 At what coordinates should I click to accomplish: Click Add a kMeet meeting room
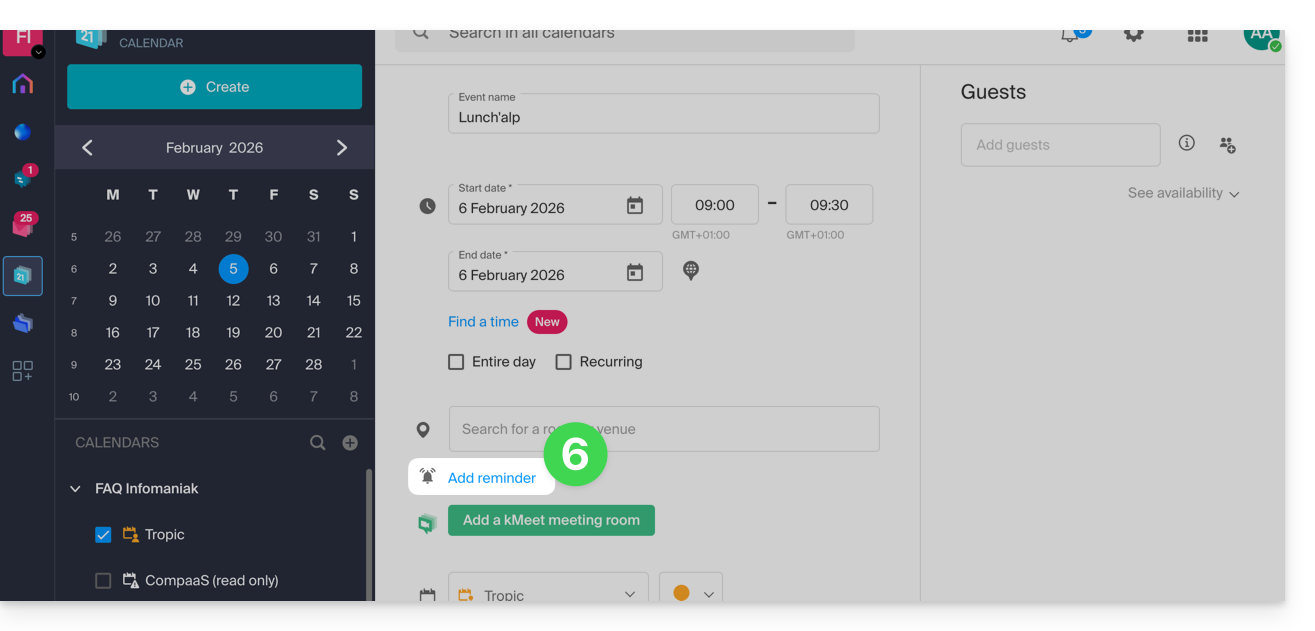click(x=551, y=520)
